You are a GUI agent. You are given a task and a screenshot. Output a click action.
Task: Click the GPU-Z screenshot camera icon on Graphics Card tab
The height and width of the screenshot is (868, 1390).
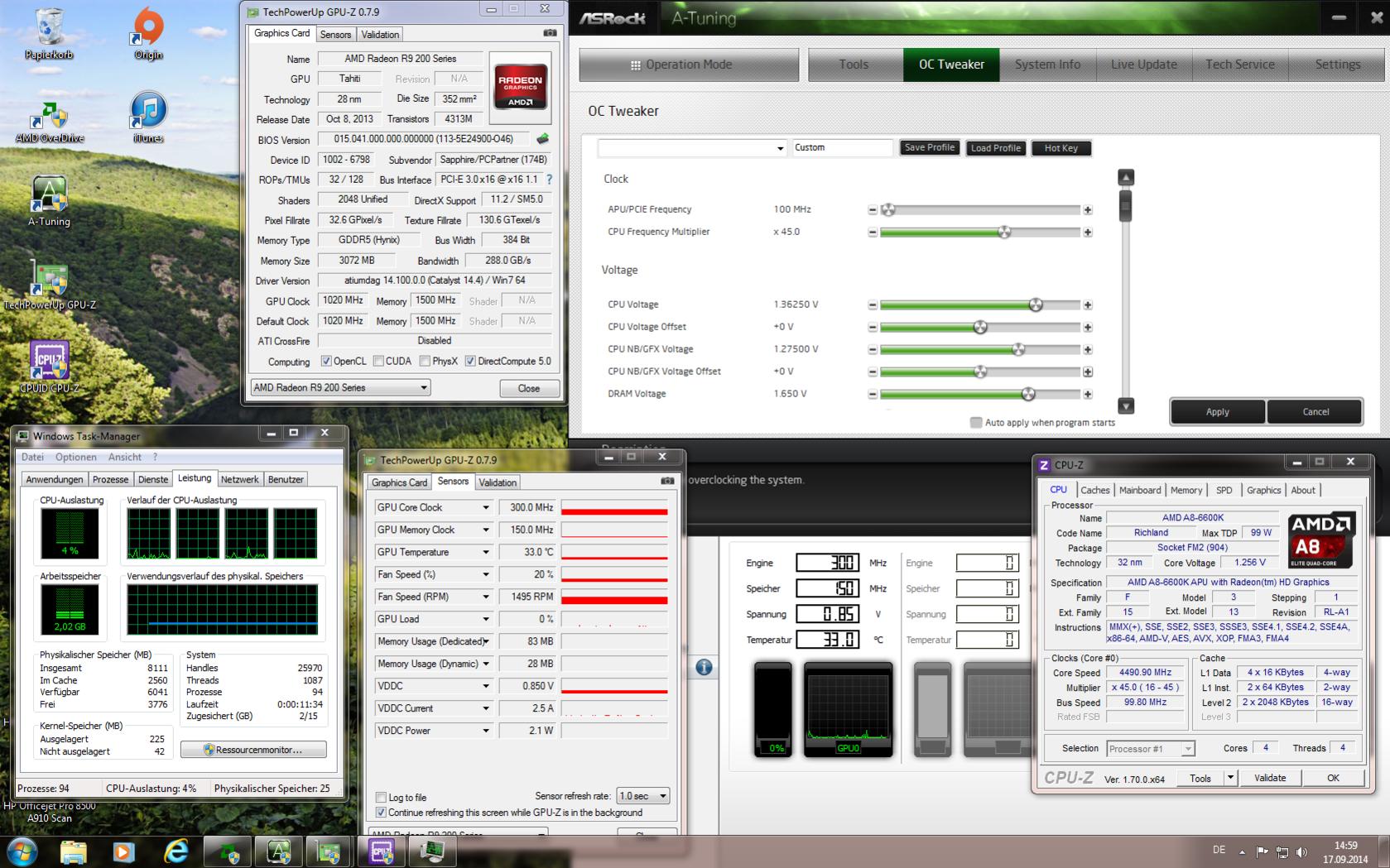click(x=550, y=33)
